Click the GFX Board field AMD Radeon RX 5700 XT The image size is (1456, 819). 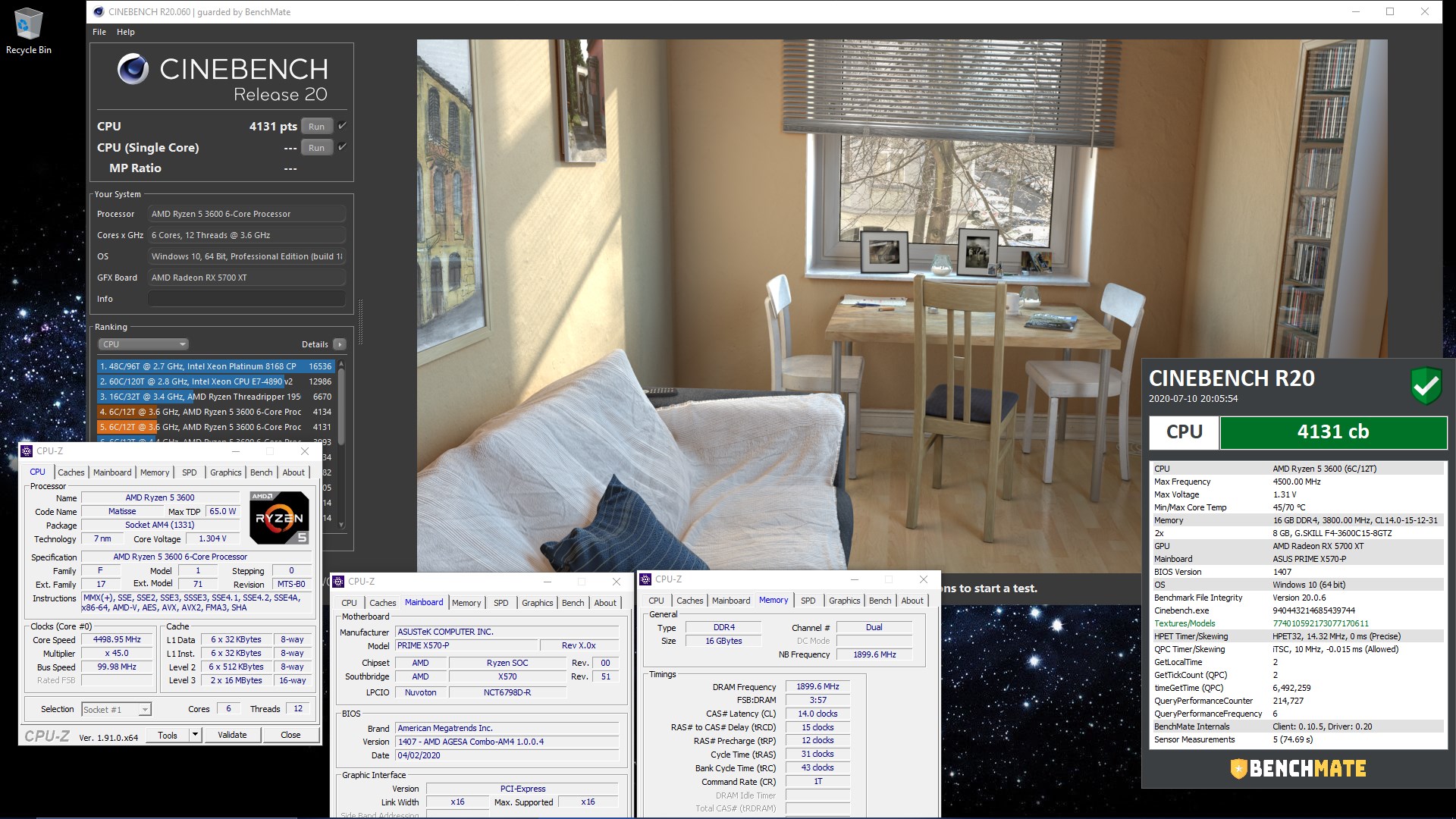point(246,278)
